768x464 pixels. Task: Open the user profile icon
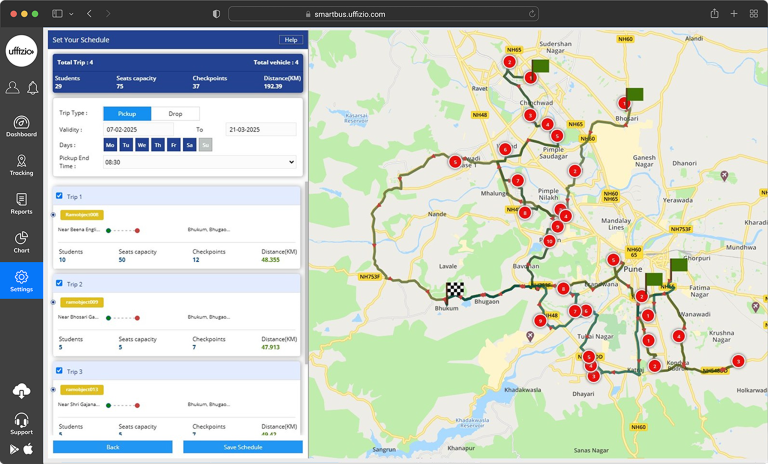point(12,88)
